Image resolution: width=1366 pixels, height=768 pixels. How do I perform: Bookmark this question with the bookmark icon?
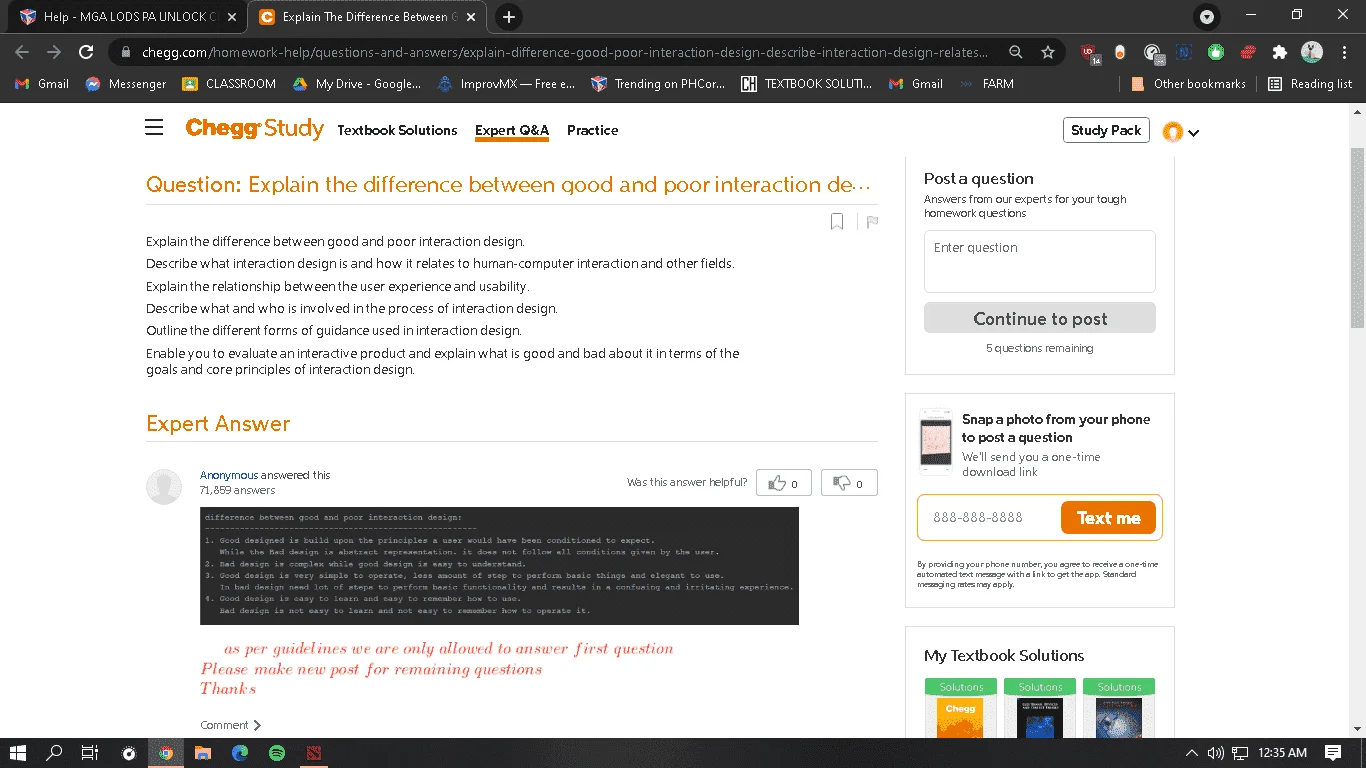pos(837,222)
